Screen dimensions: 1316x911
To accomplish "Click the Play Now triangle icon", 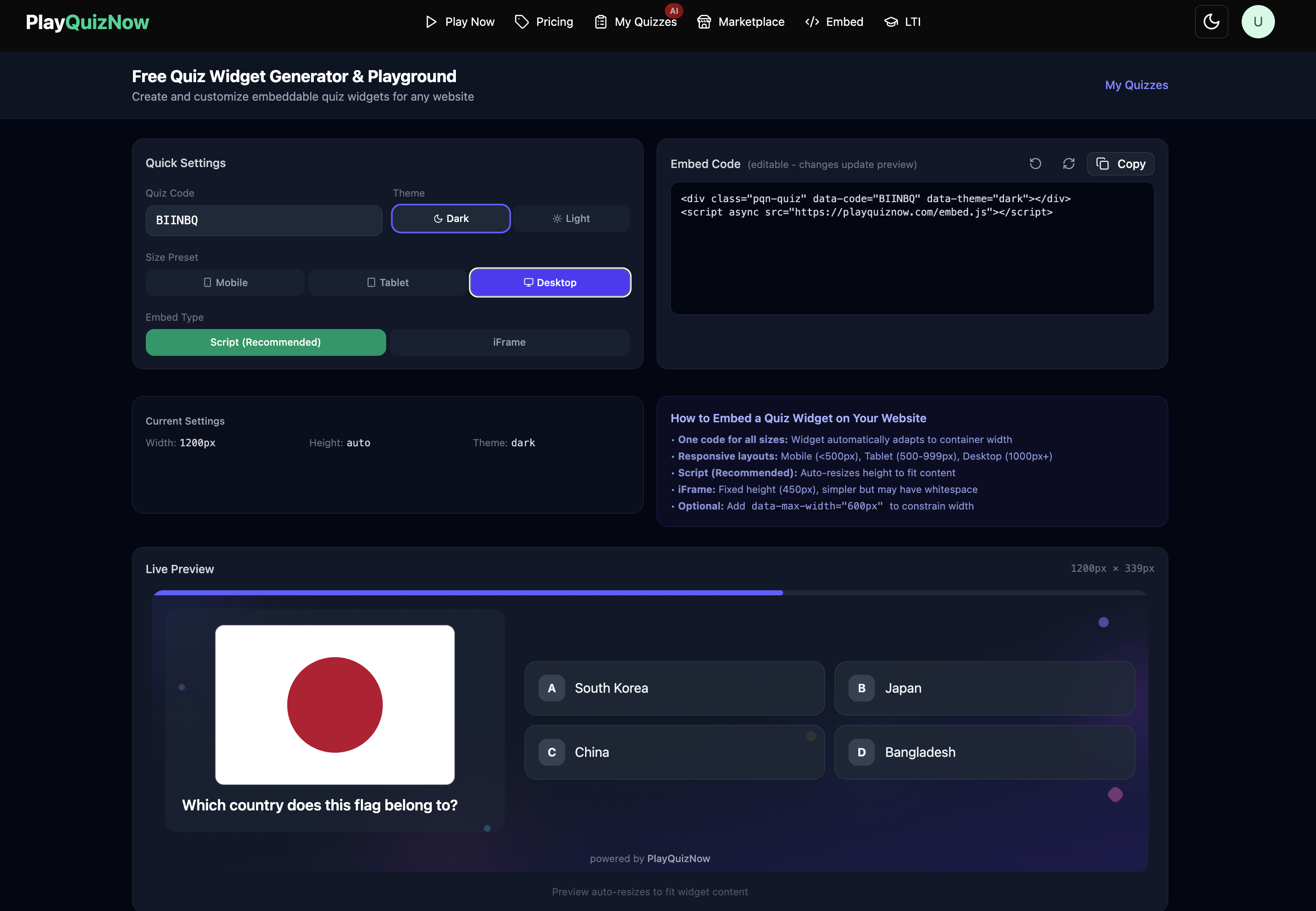I will [x=431, y=22].
